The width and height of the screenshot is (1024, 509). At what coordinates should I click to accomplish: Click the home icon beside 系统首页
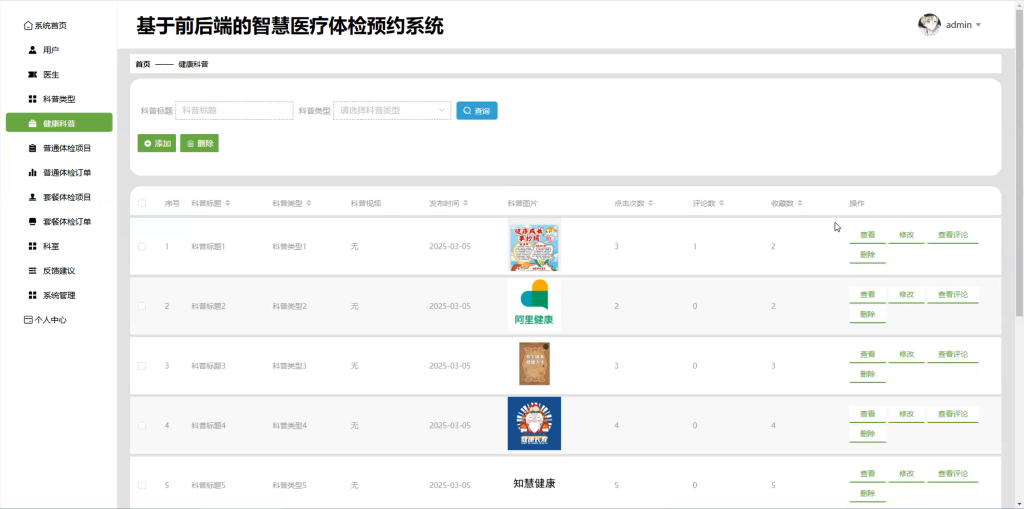point(28,25)
